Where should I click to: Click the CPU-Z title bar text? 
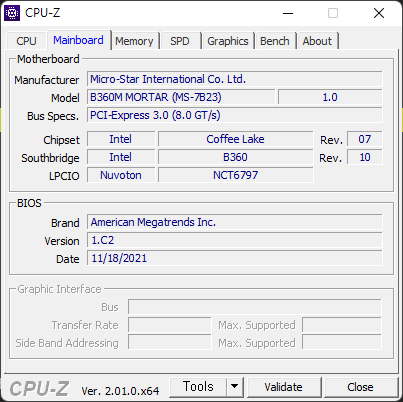point(43,13)
